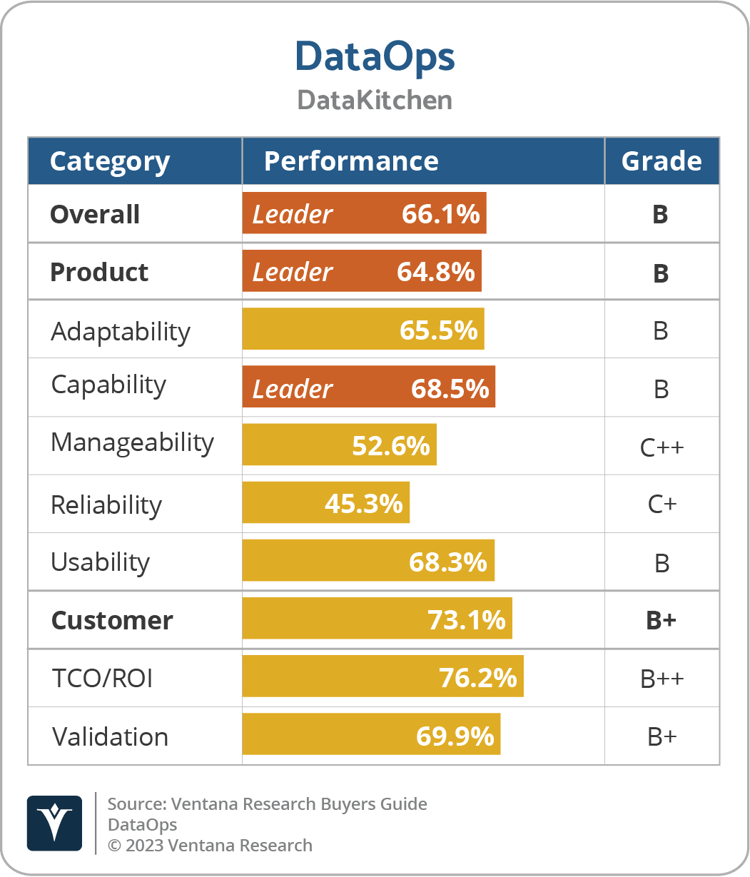Viewport: 750px width, 877px height.
Task: Click the Customer 73.1% bar
Action: 377,620
